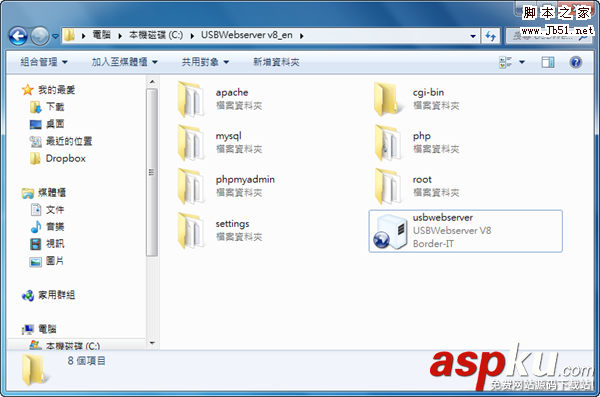Open Help with the question mark icon

point(576,62)
